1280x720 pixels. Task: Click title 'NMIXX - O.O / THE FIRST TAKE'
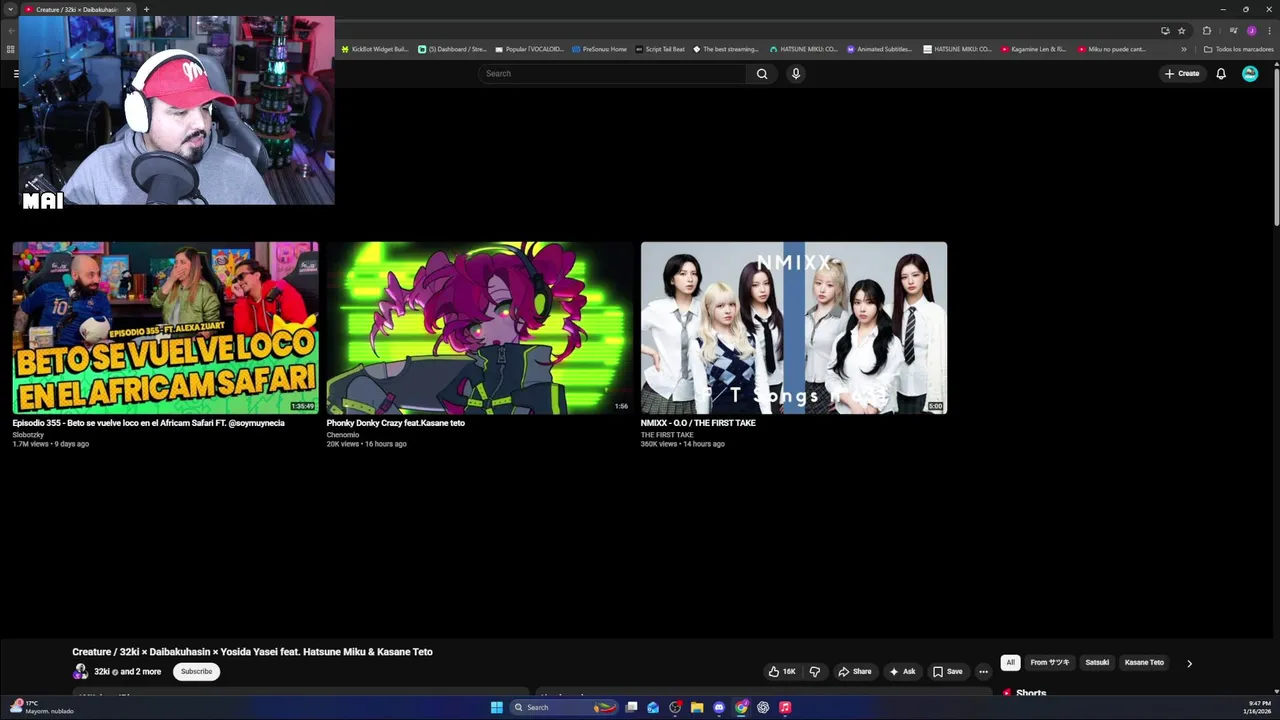point(698,423)
